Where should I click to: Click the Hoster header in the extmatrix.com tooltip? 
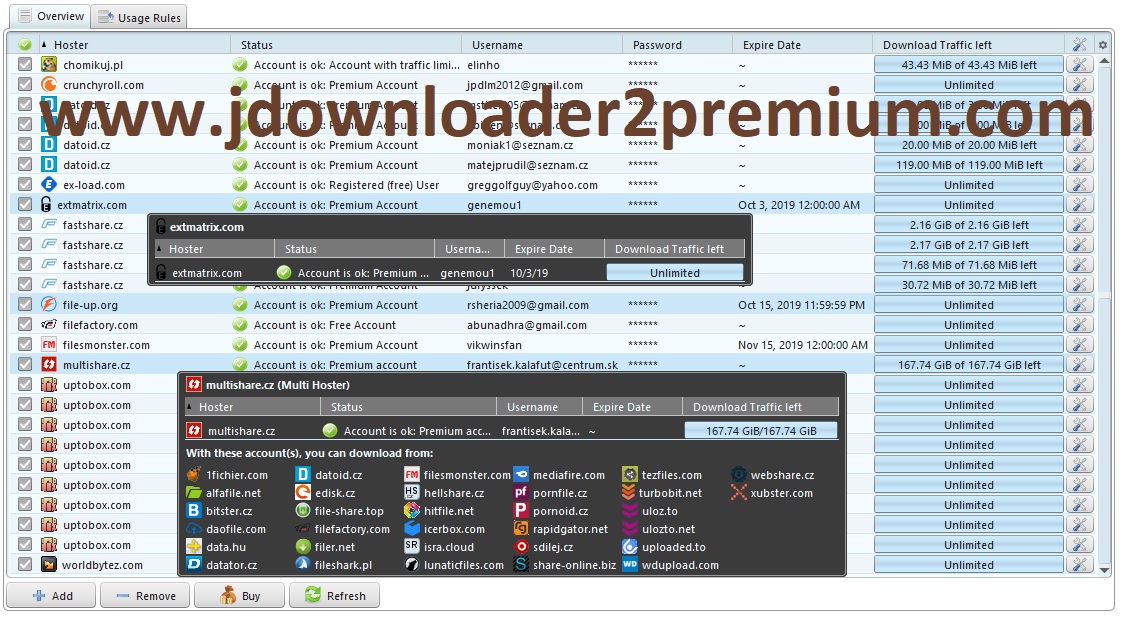pyautogui.click(x=215, y=249)
